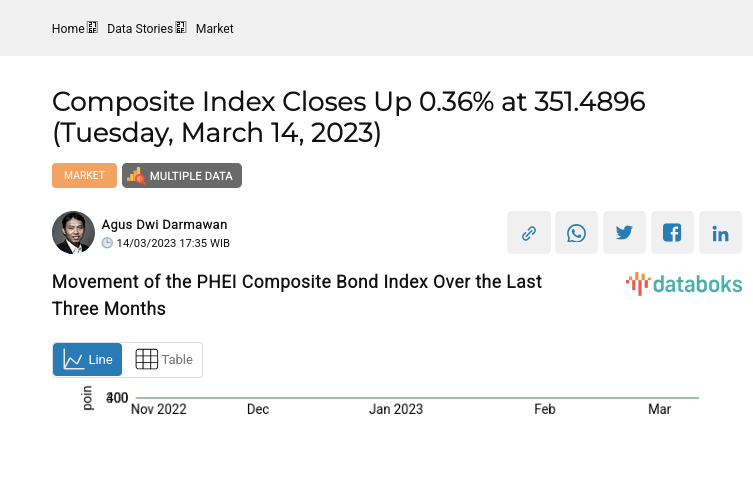
Task: Switch chart to Table view
Action: [163, 360]
